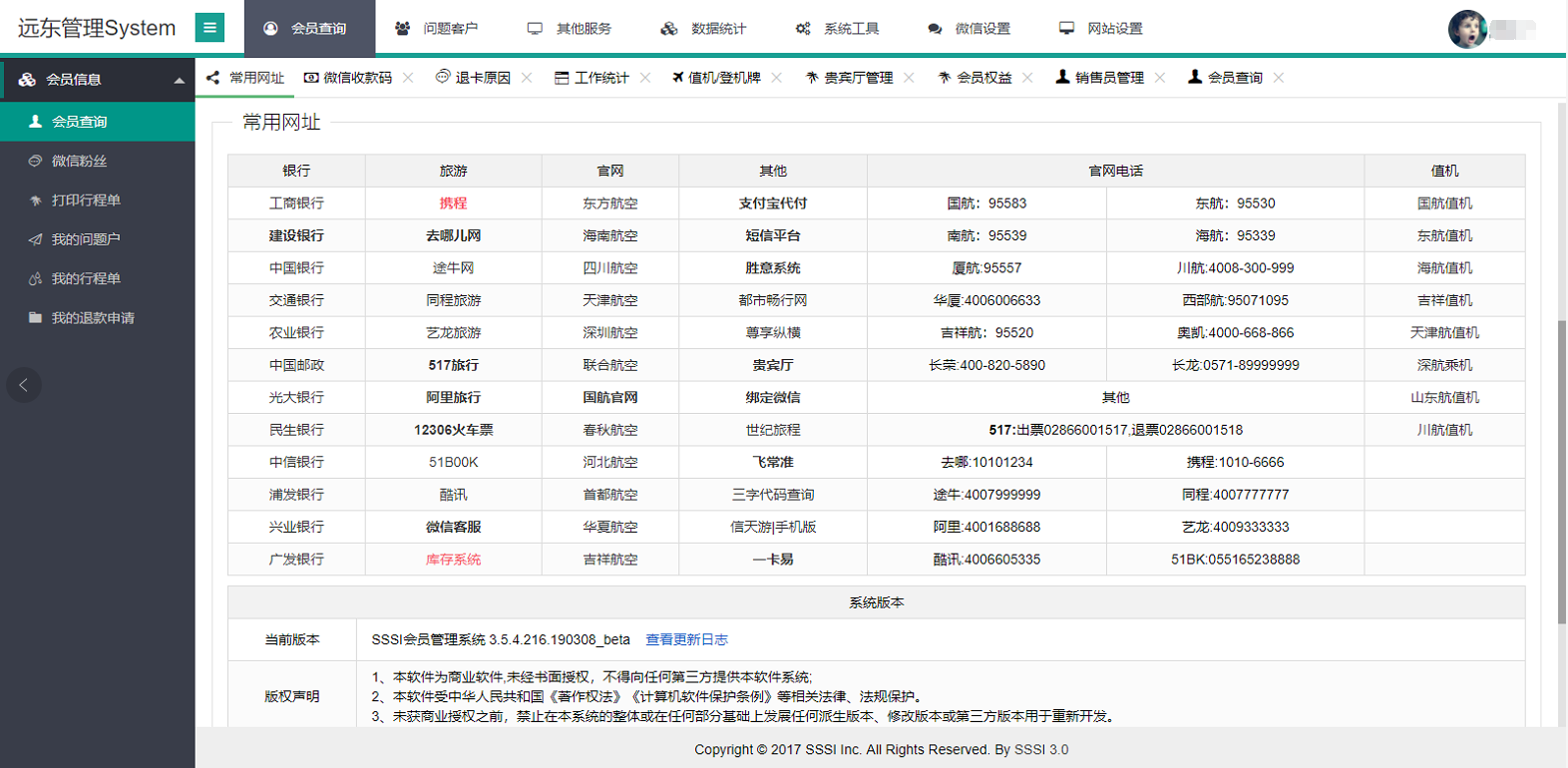This screenshot has height=768, width=1568.
Task: Click the 微信粉丝 sidebar icon
Action: click(x=35, y=161)
